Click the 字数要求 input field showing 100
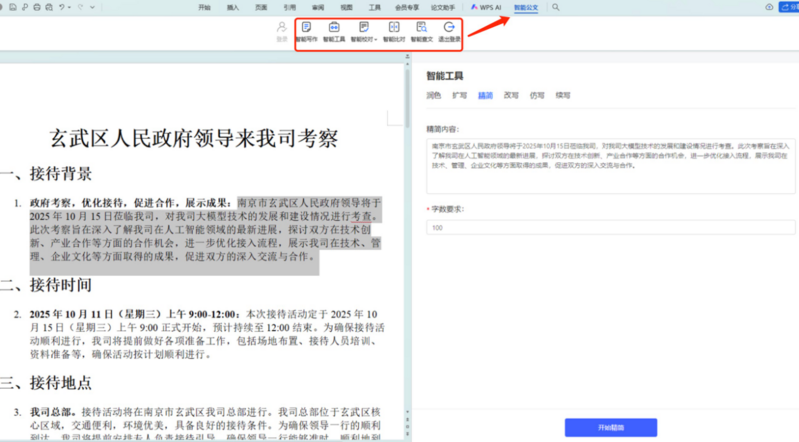 tap(611, 228)
